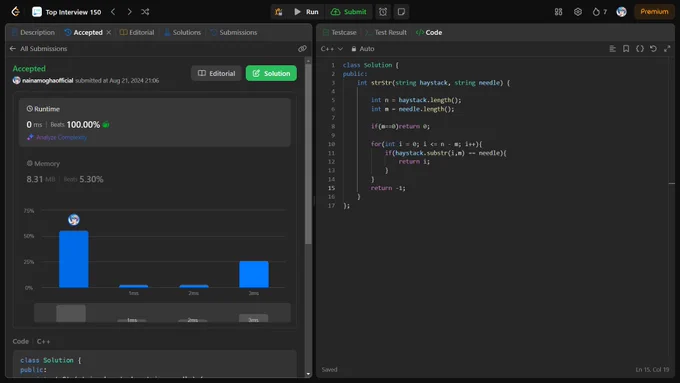Click the tallest runtime distribution bar
Viewport: 680px width, 383px height.
[74, 259]
